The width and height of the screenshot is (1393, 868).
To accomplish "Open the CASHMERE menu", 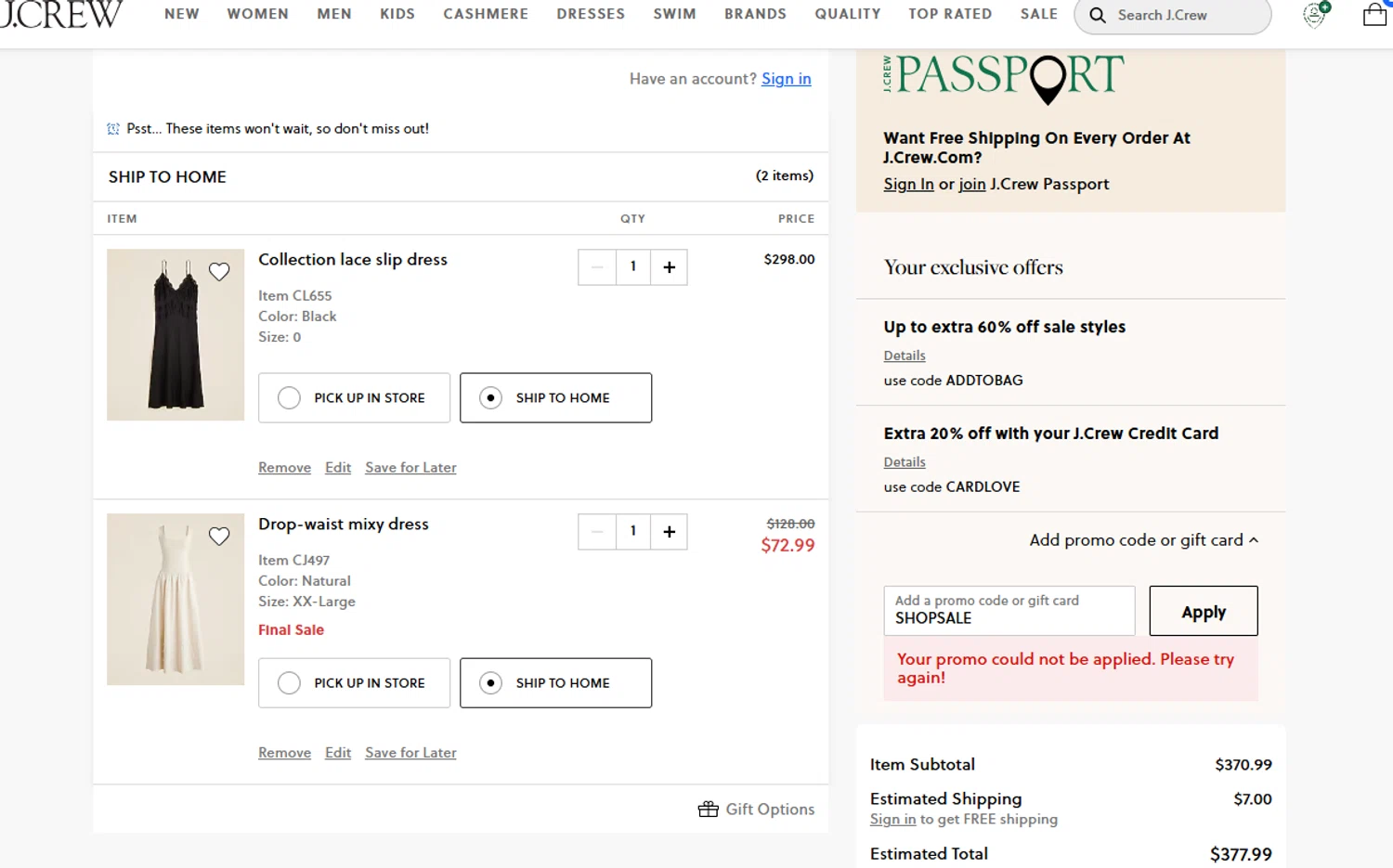I will tap(486, 14).
